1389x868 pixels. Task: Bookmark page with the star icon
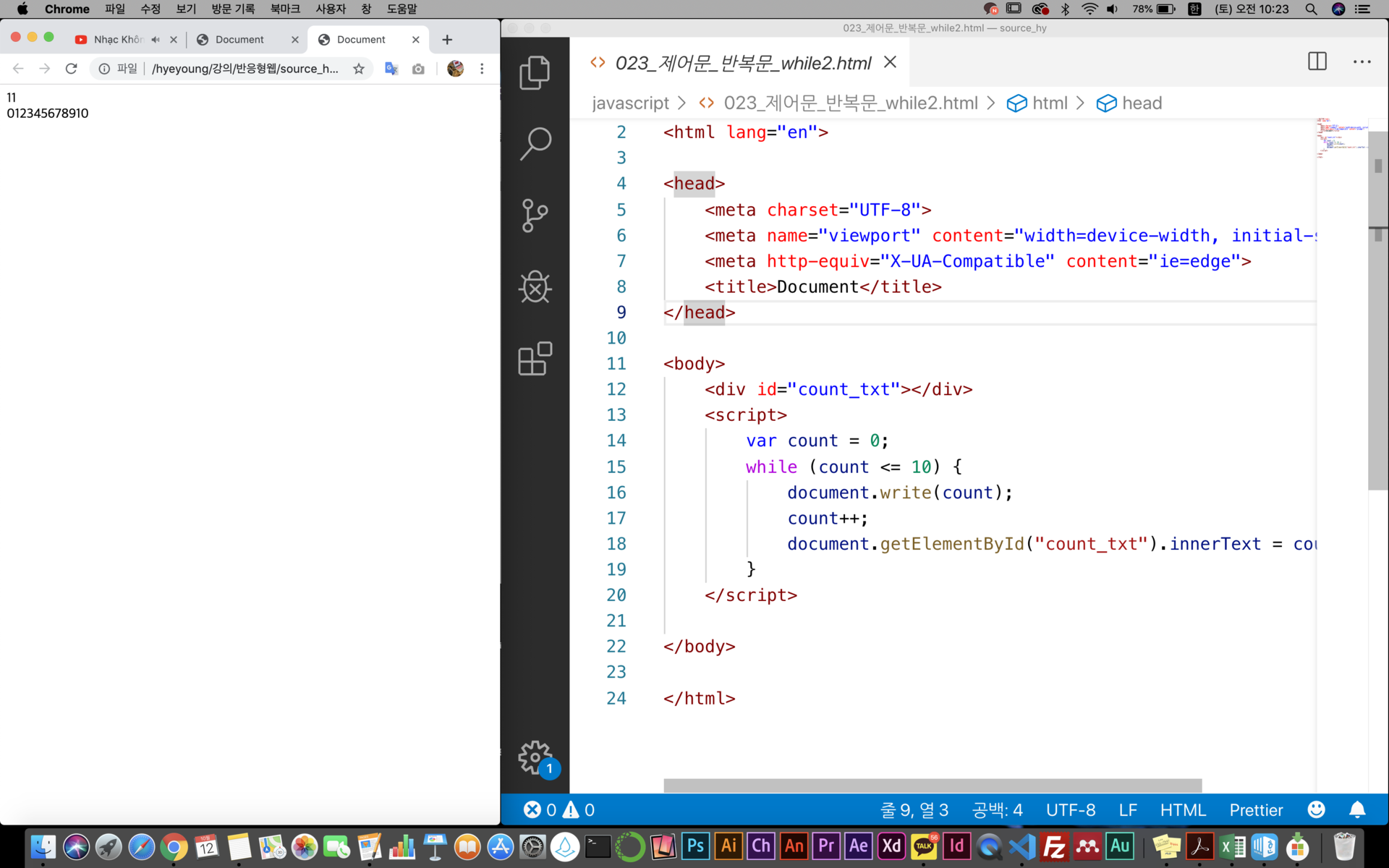pyautogui.click(x=359, y=69)
